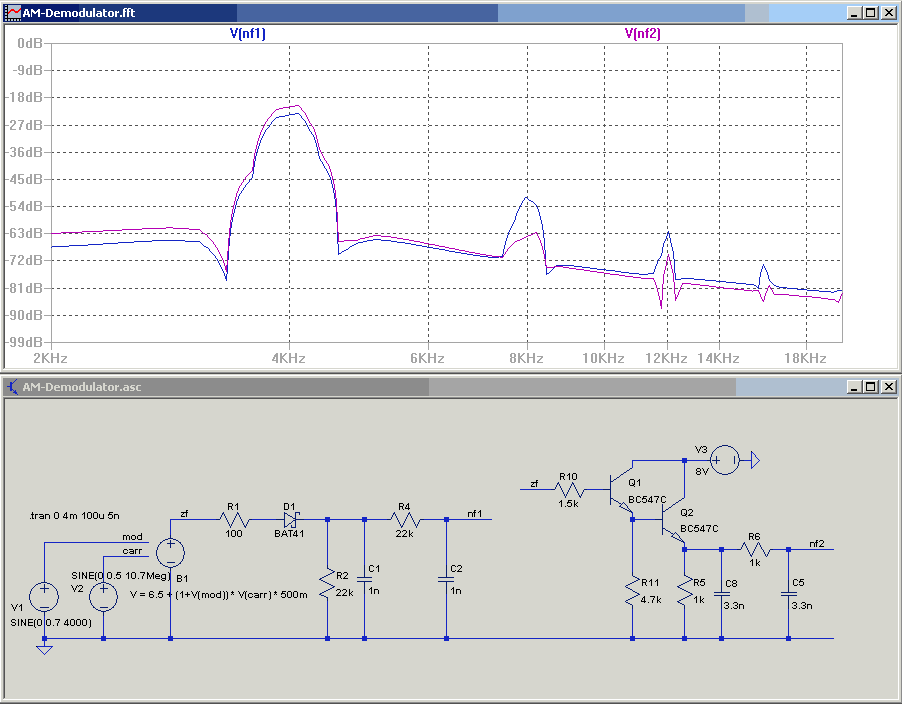Click the B1 voltage expression text
This screenshot has height=704, width=902.
pos(219,595)
